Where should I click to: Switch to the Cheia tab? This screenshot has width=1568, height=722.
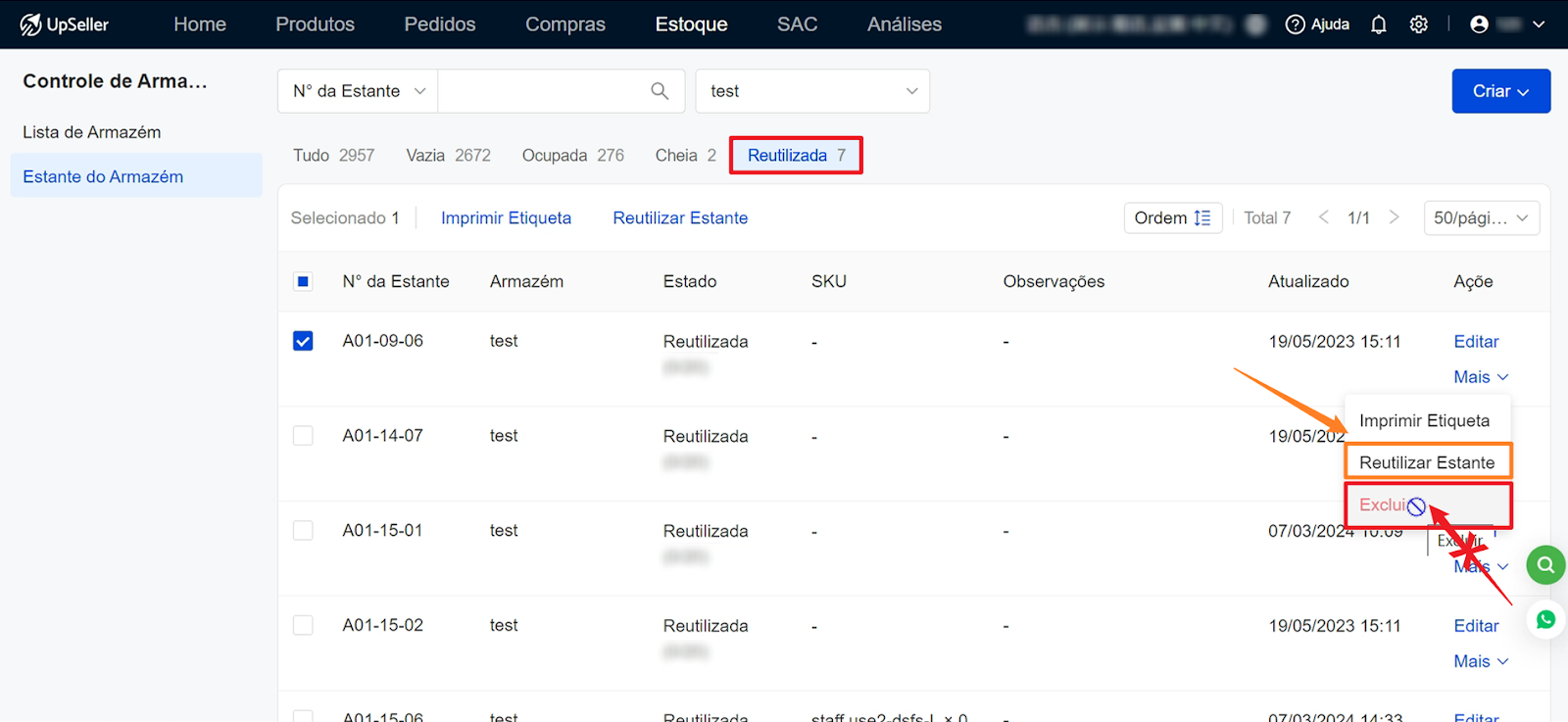pos(685,156)
